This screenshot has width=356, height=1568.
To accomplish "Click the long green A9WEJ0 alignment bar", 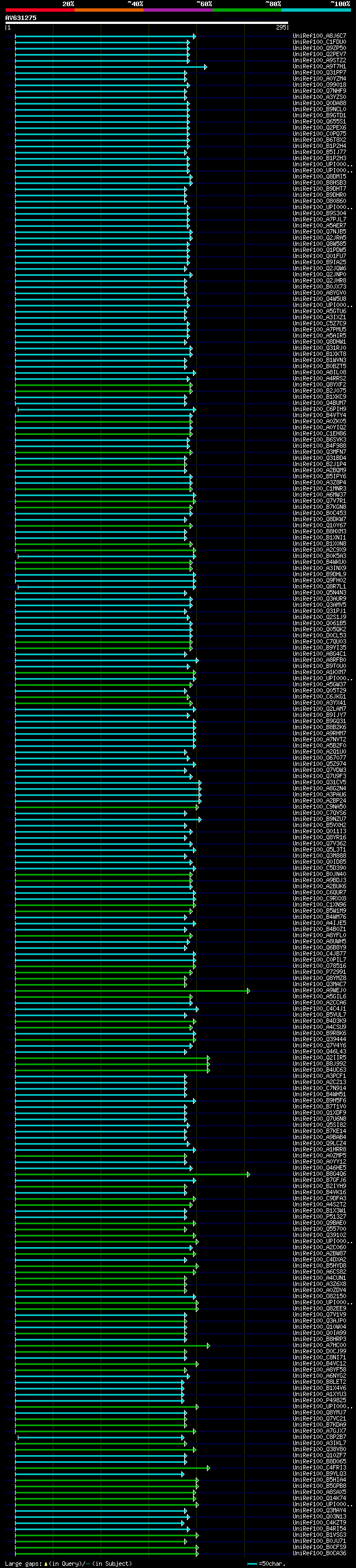I will (x=132, y=991).
